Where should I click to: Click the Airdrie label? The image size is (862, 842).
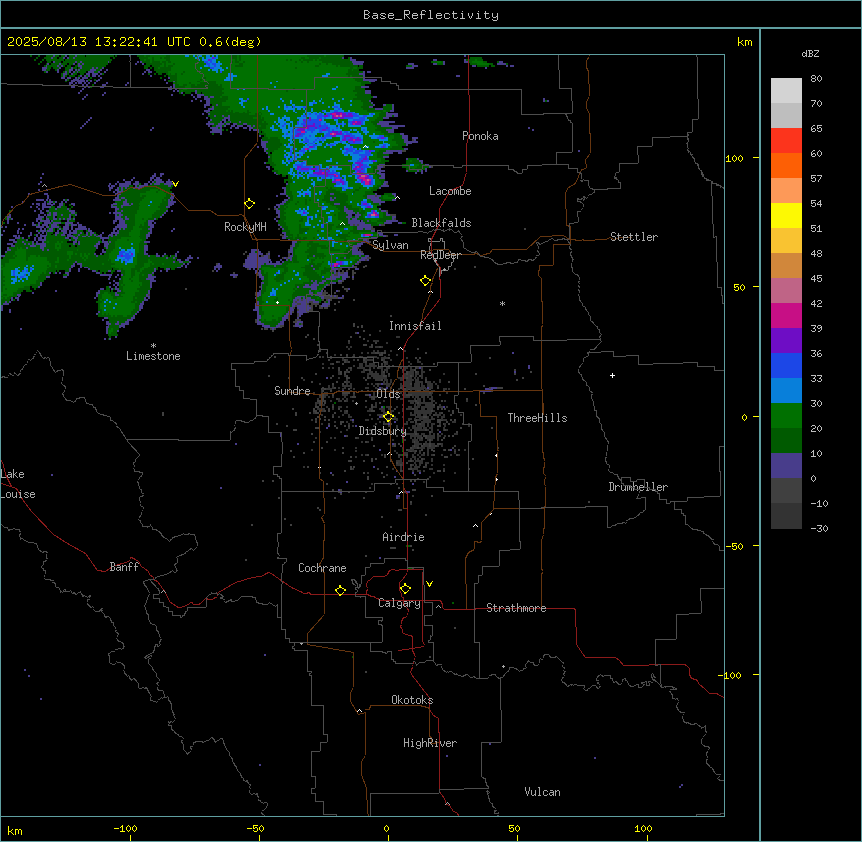(x=403, y=537)
